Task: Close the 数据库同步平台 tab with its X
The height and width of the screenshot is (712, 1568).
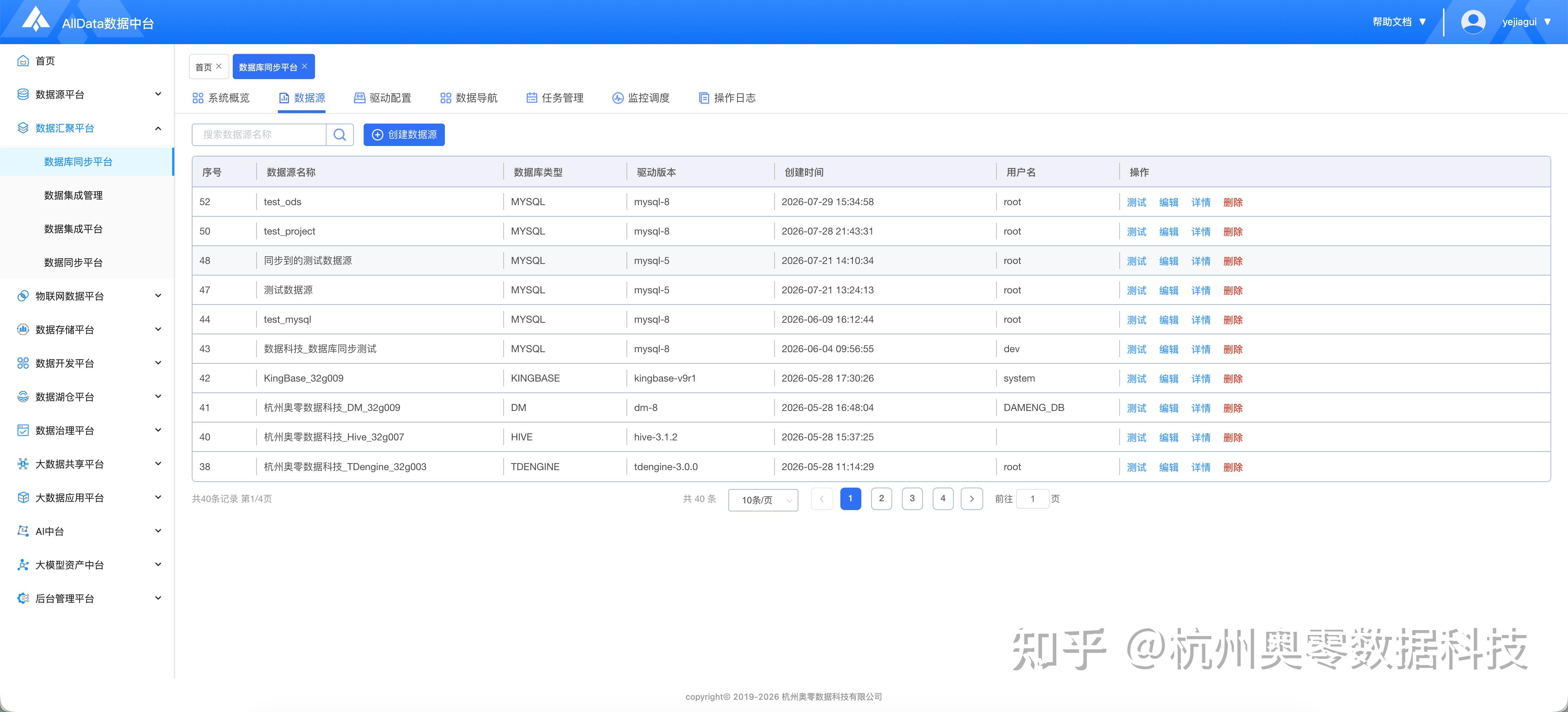Action: pyautogui.click(x=304, y=66)
